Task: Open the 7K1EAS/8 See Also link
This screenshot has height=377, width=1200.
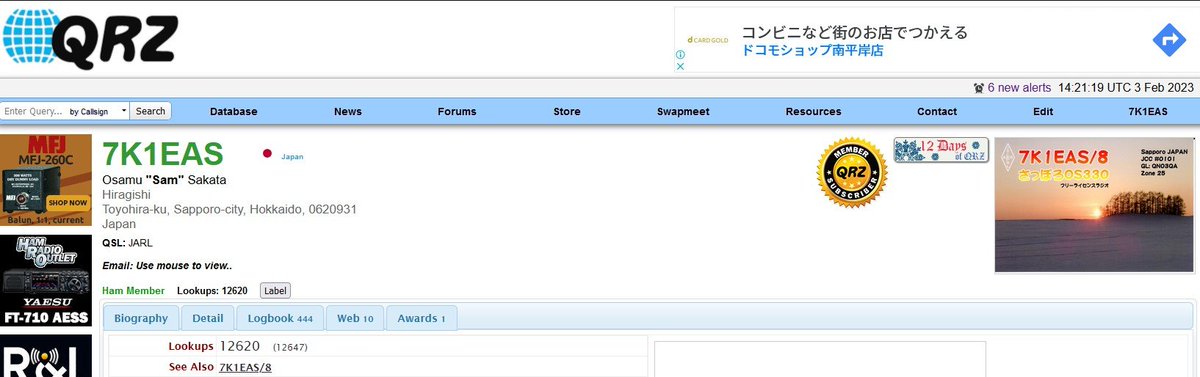Action: [x=245, y=367]
